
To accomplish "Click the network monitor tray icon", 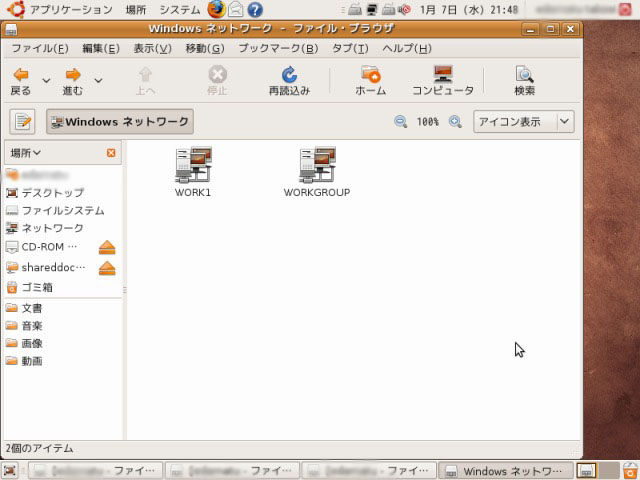I will coord(372,9).
